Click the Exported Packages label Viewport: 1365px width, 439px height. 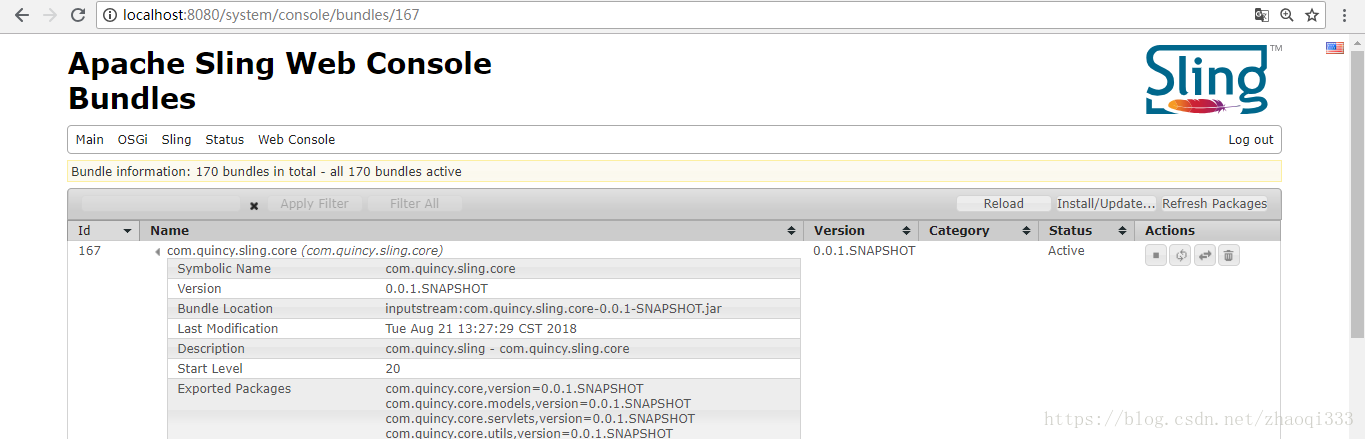pos(234,389)
